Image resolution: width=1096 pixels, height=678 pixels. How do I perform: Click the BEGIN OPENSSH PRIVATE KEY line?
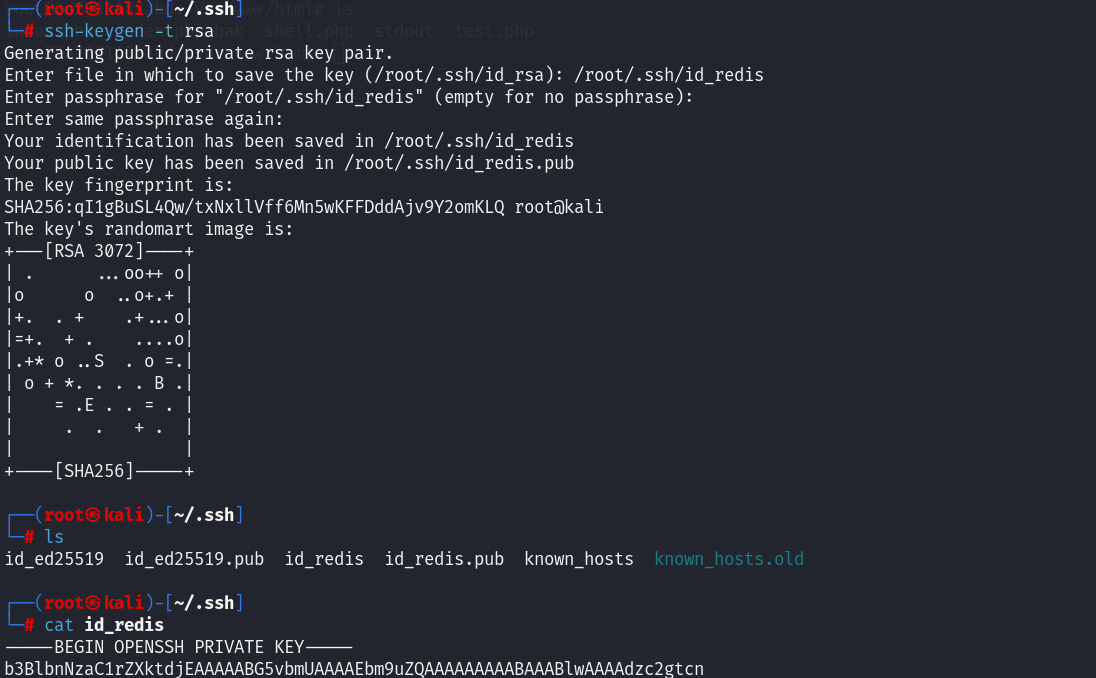[179, 646]
